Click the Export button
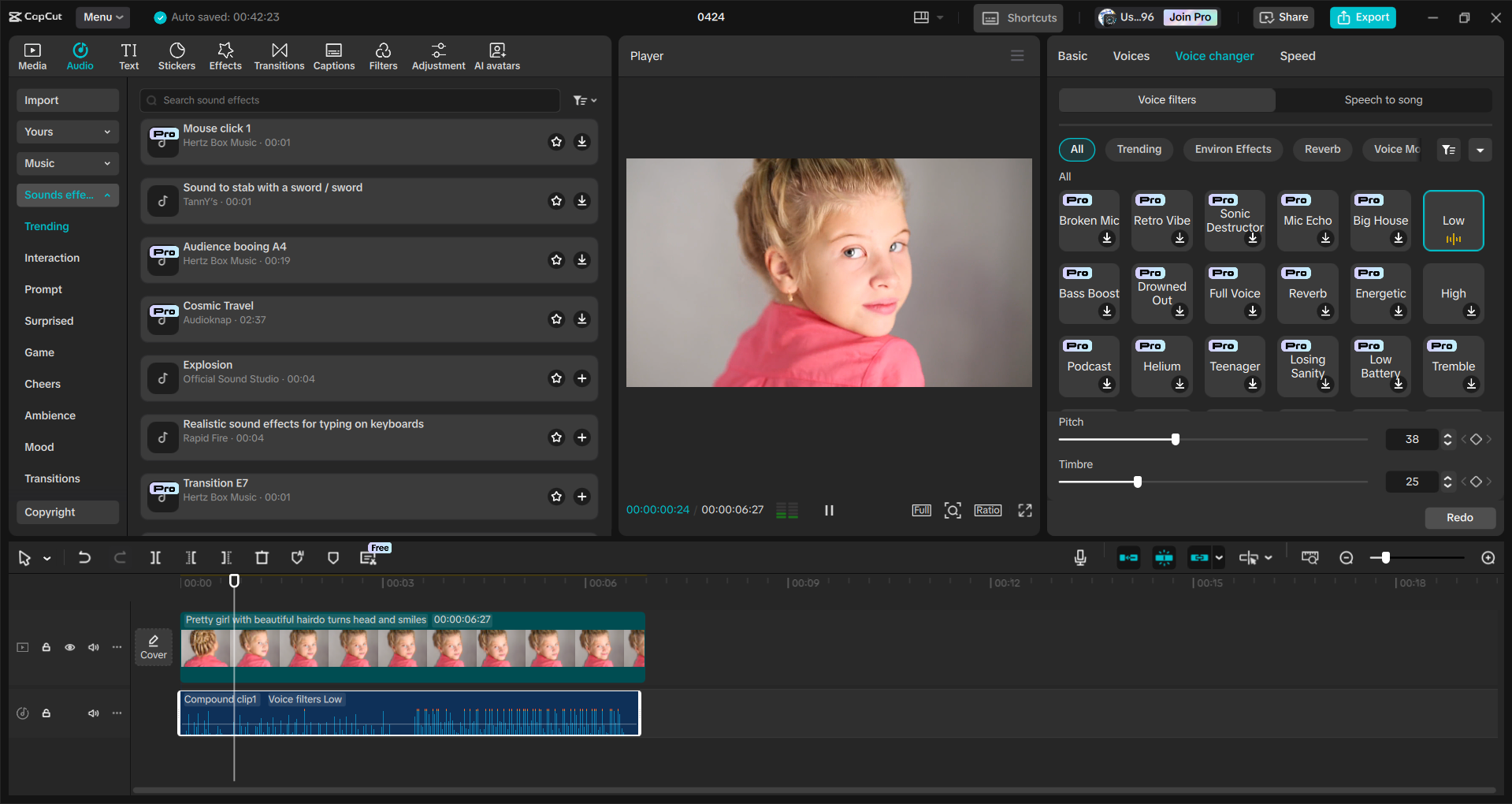This screenshot has height=804, width=1512. coord(1362,17)
